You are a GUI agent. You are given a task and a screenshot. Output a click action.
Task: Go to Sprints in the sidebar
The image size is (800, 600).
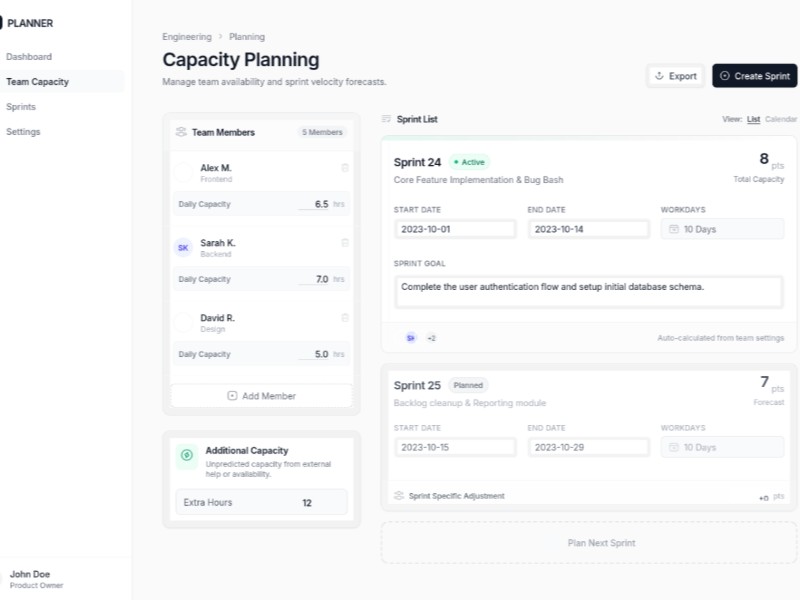(x=21, y=107)
